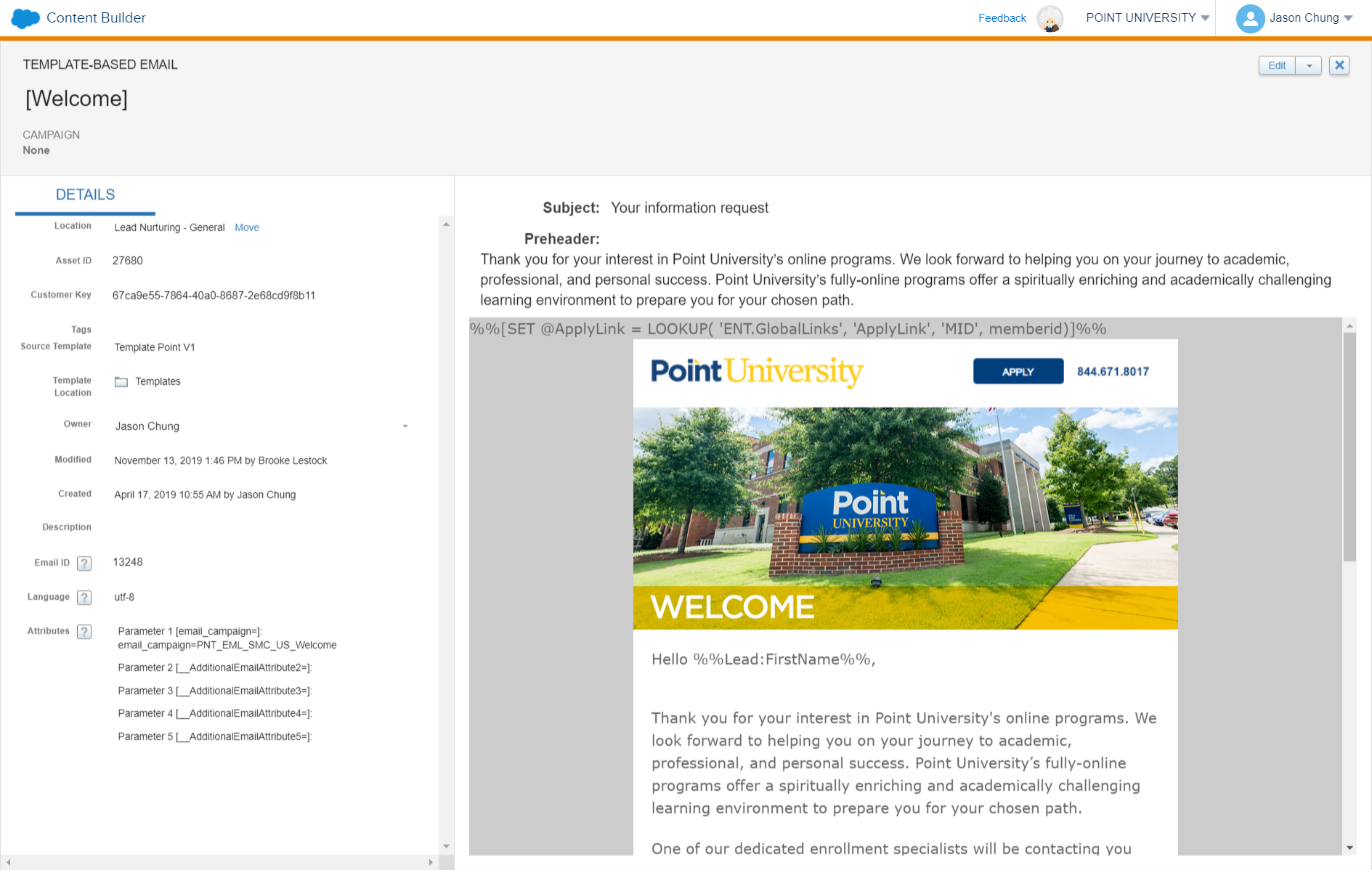This screenshot has width=1372, height=870.
Task: Open help for the Attributes field
Action: click(85, 631)
